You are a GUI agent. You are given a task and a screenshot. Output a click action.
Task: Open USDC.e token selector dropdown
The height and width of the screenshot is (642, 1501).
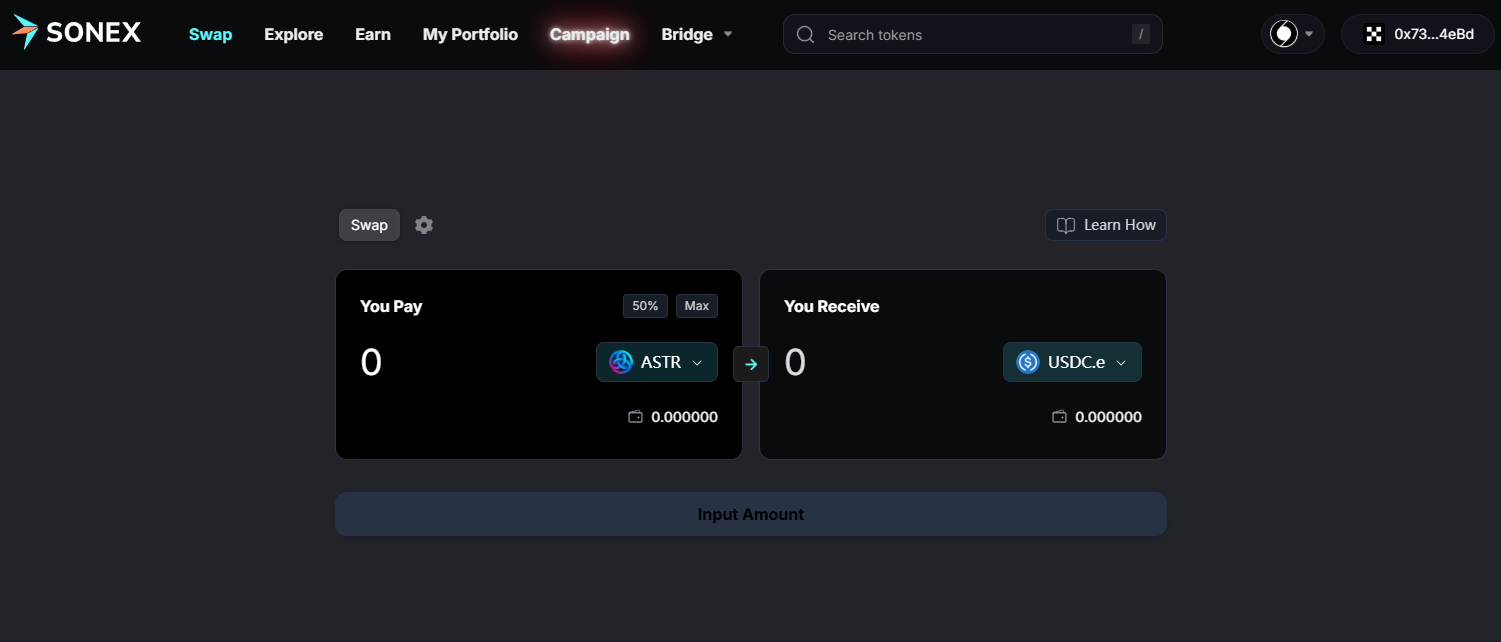pyautogui.click(x=1072, y=362)
